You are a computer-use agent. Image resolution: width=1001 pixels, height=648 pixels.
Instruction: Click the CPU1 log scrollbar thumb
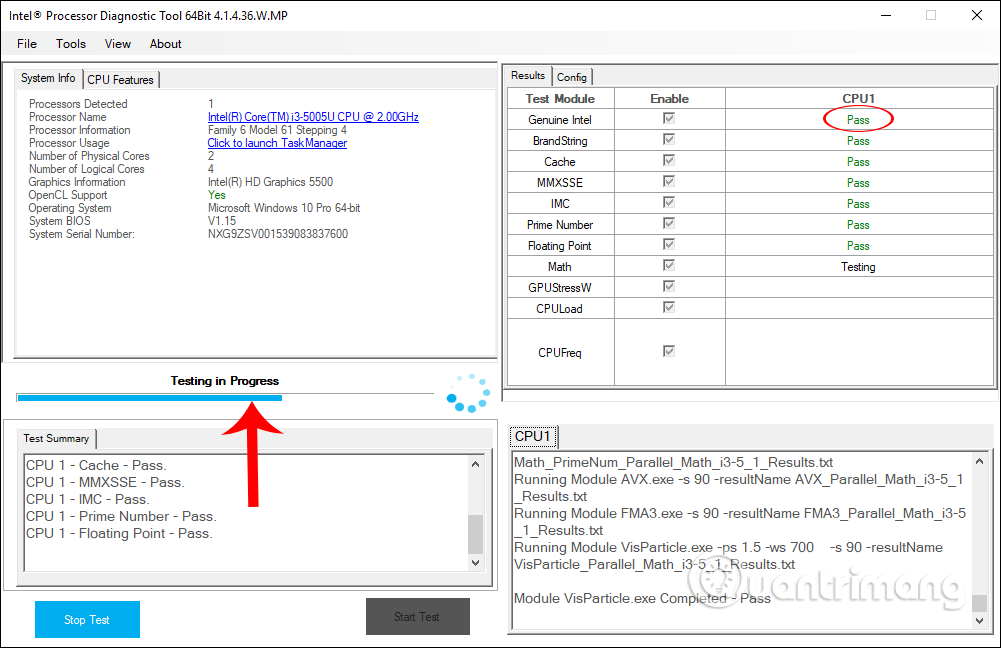tap(979, 603)
